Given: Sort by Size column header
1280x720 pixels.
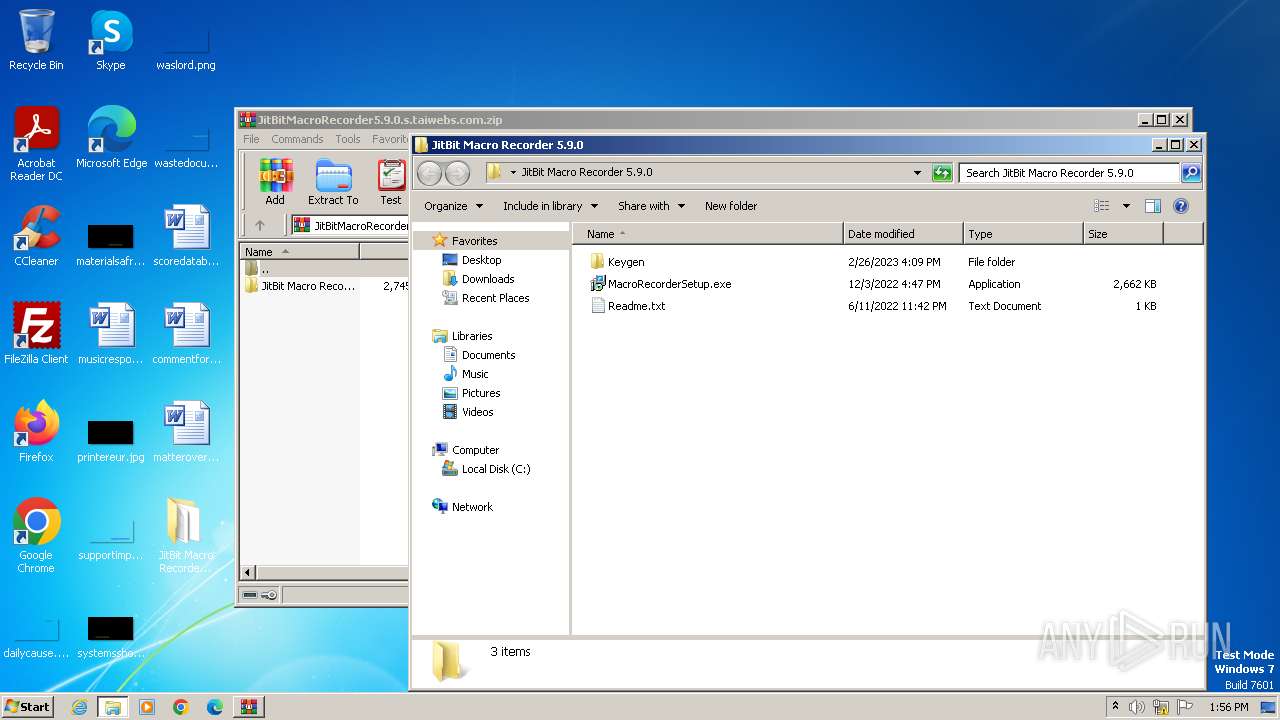Looking at the screenshot, I should 1123,234.
